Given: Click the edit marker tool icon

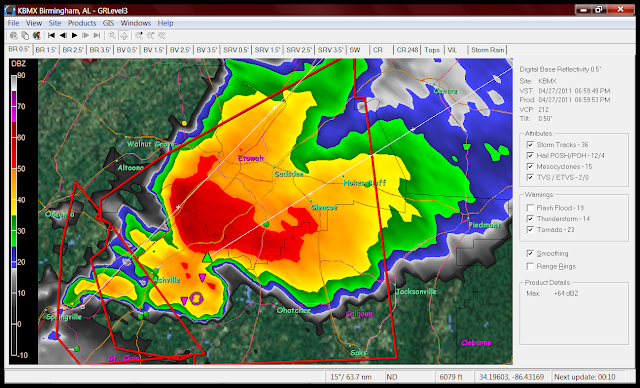Looking at the screenshot, I should (150, 35).
